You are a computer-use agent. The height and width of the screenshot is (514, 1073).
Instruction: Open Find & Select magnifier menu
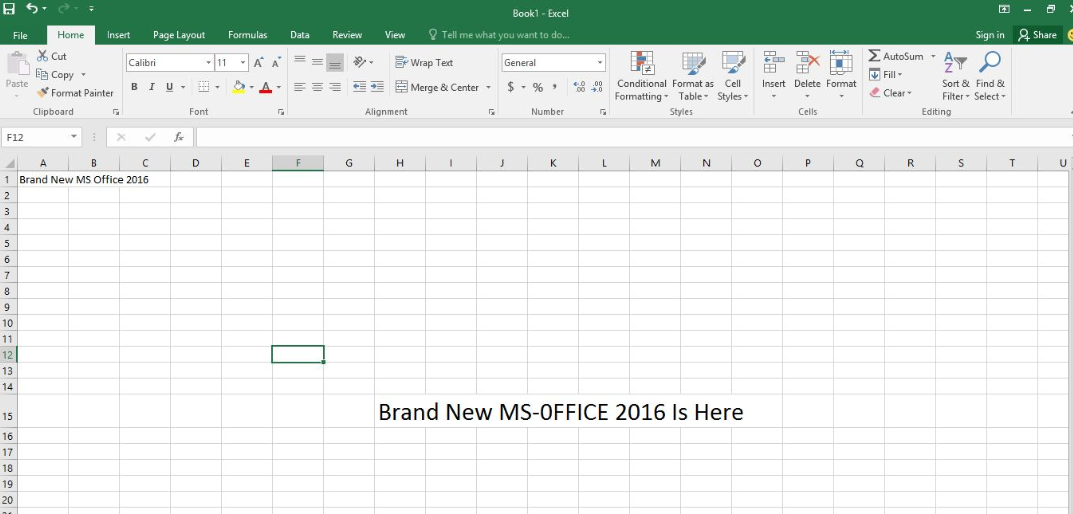[x=990, y=76]
